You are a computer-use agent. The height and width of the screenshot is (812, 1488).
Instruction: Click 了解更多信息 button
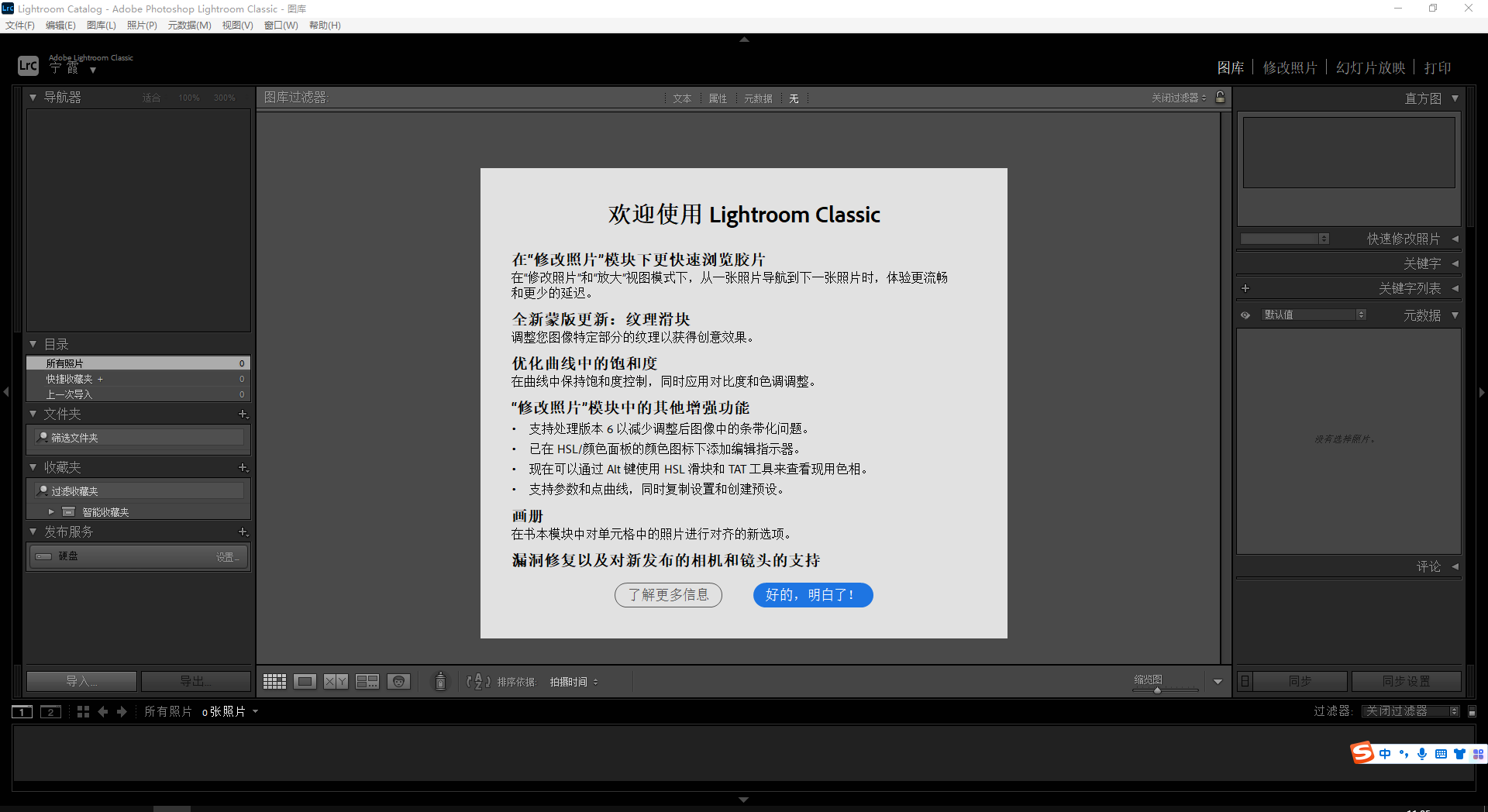pos(668,595)
